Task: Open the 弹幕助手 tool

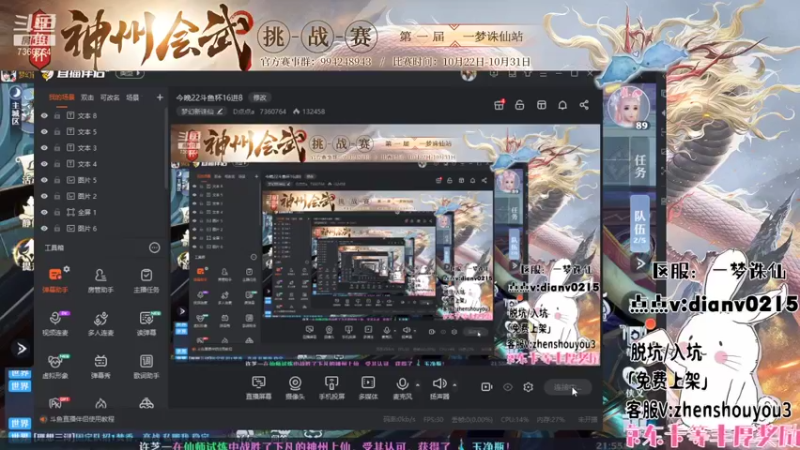Action: pos(55,280)
